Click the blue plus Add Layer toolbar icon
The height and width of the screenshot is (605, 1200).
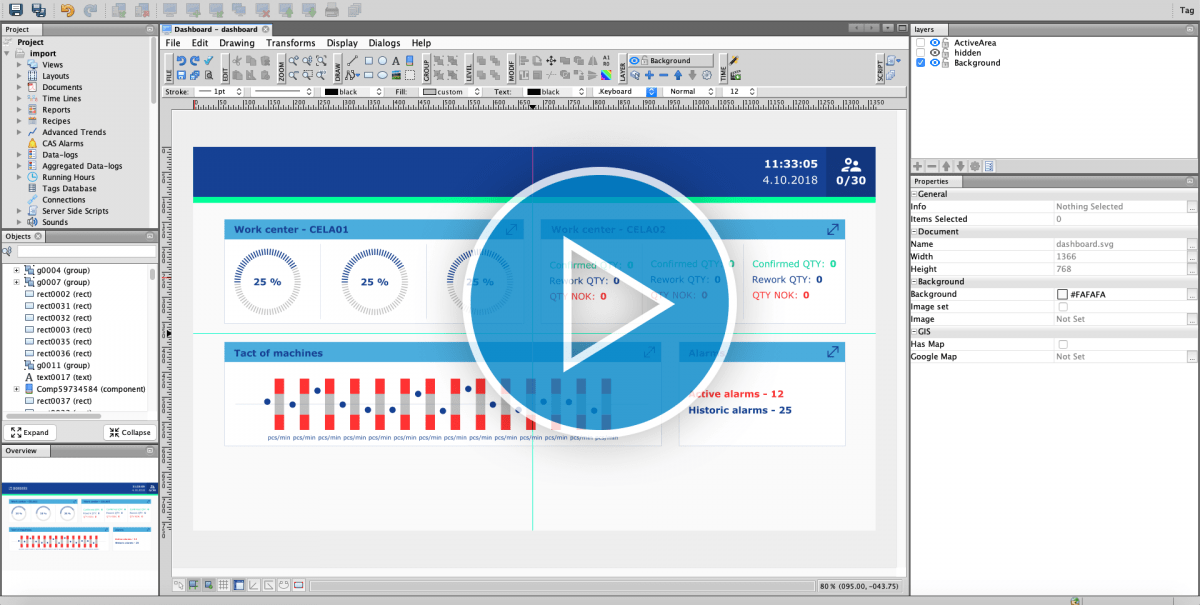click(649, 75)
